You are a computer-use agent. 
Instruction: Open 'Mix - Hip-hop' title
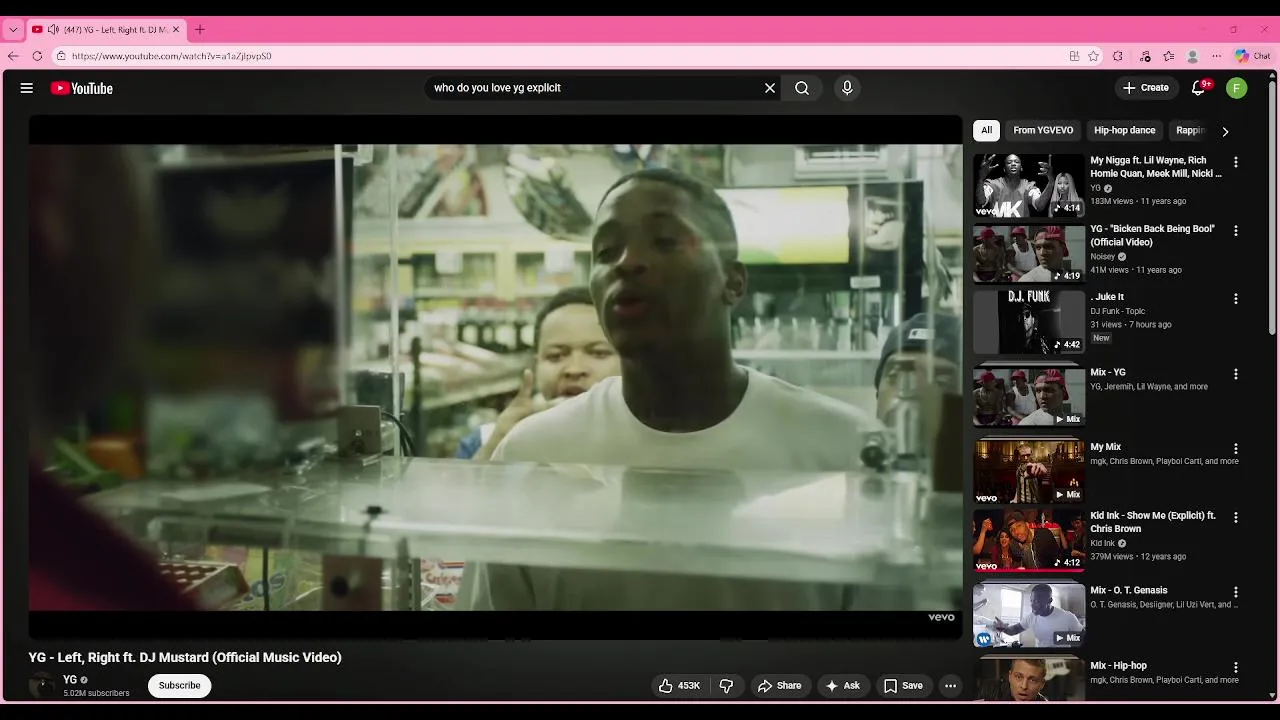[x=1118, y=666]
